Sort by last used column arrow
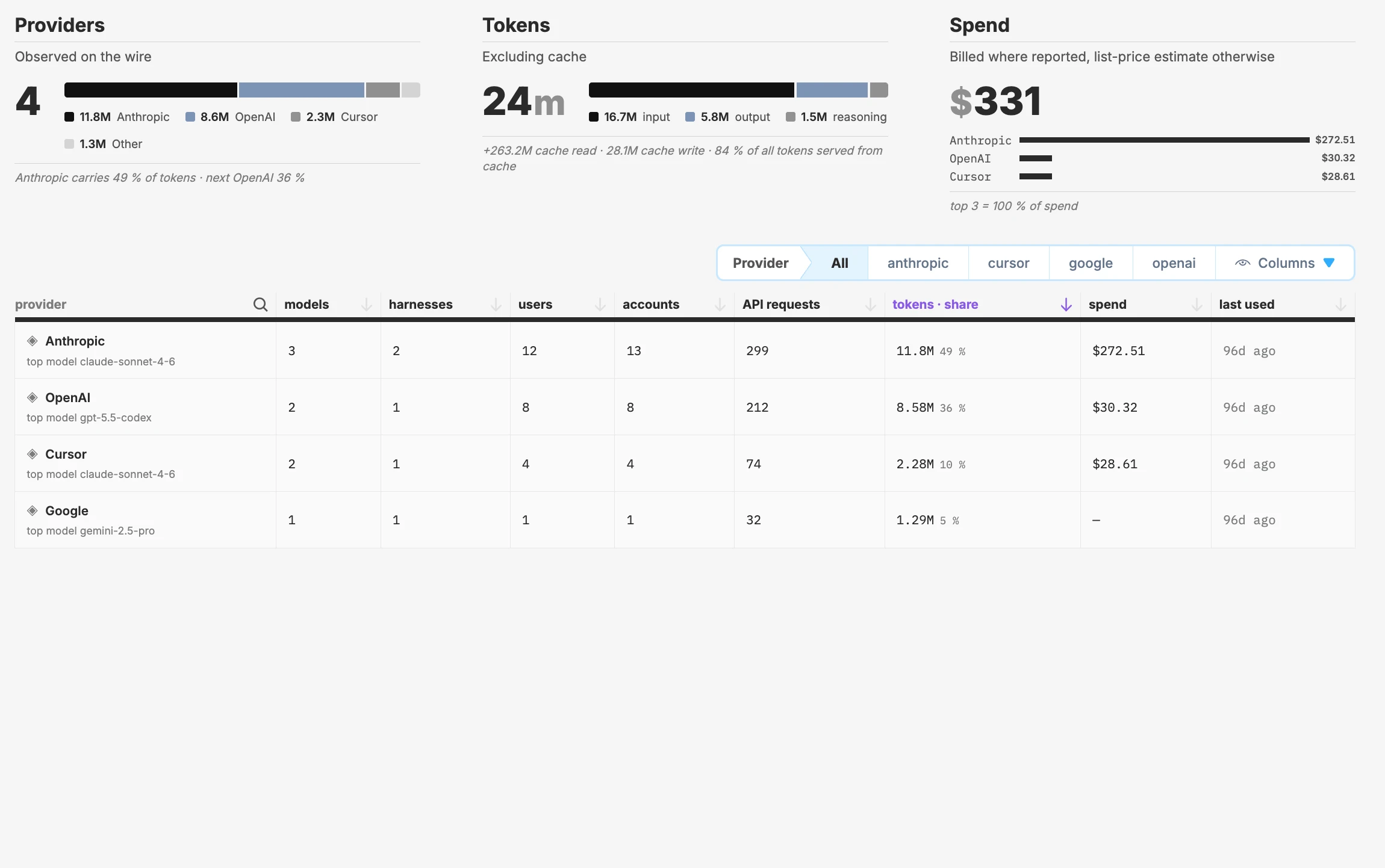1385x868 pixels. (x=1340, y=305)
